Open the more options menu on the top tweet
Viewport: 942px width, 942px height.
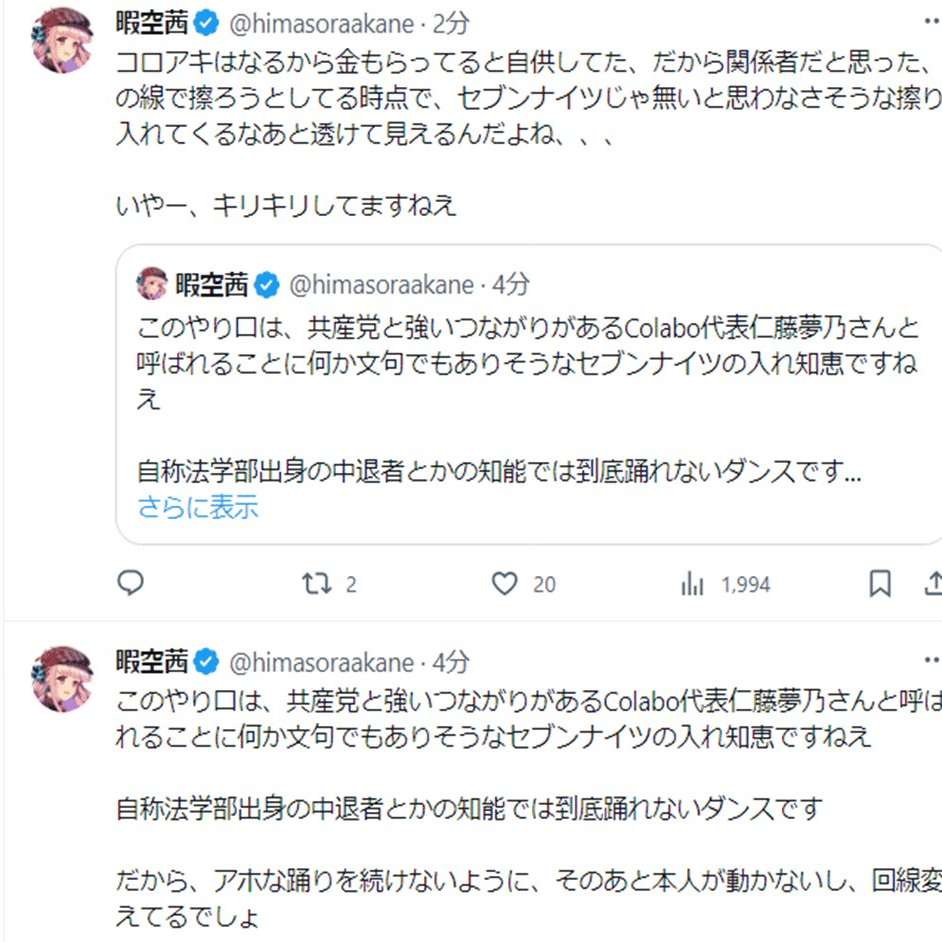click(932, 22)
